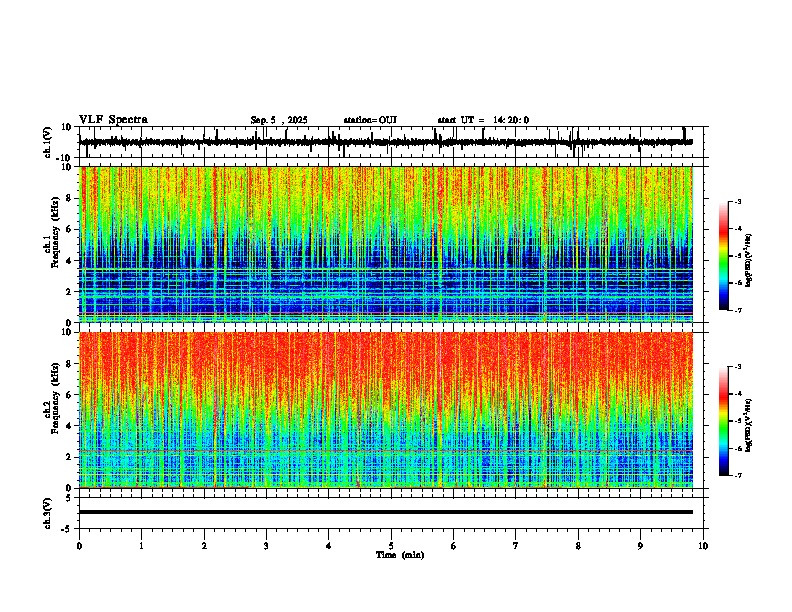Click the ch.1 spectrogram "8" kHz tick label
The height and width of the screenshot is (612, 792).
pyautogui.click(x=69, y=198)
